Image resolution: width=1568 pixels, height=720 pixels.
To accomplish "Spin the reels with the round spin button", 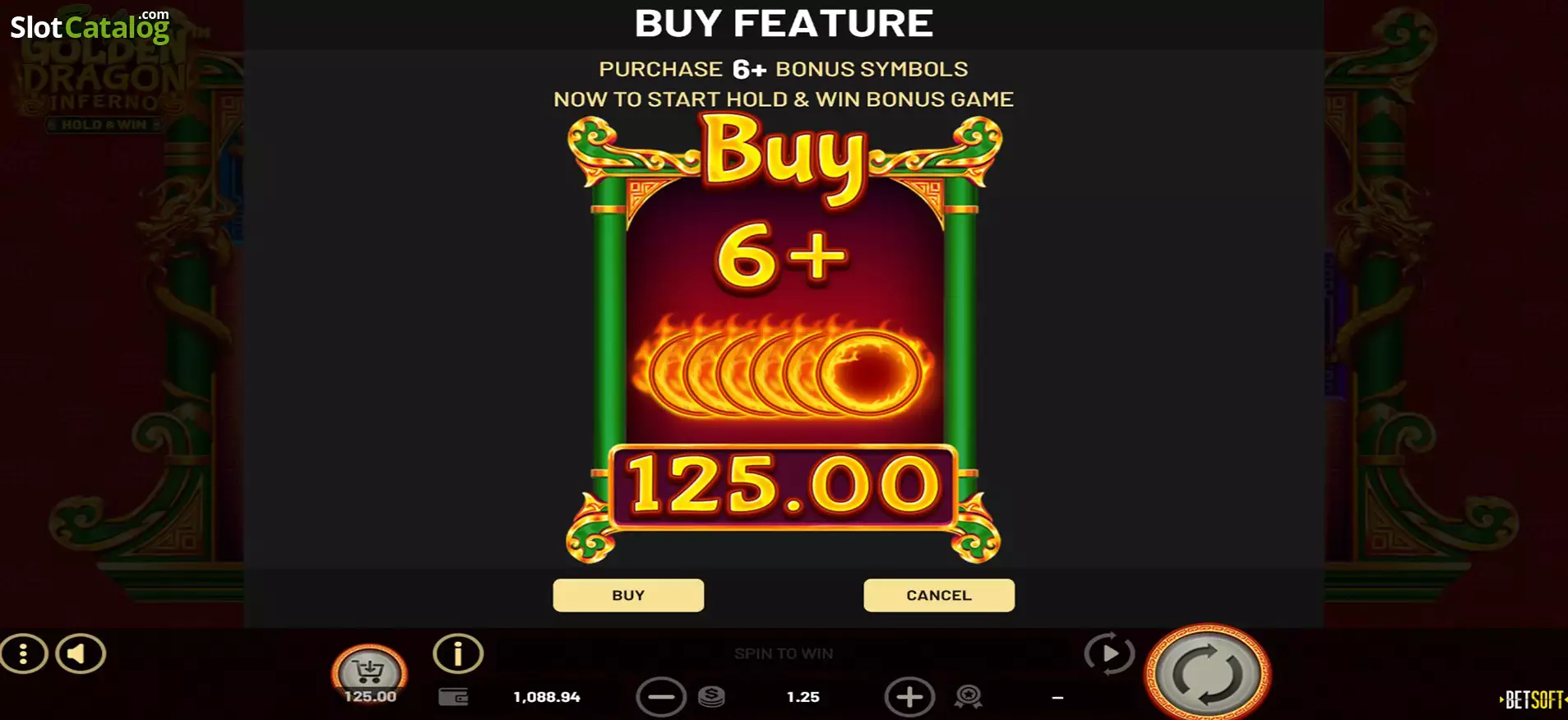I will coord(1208,672).
